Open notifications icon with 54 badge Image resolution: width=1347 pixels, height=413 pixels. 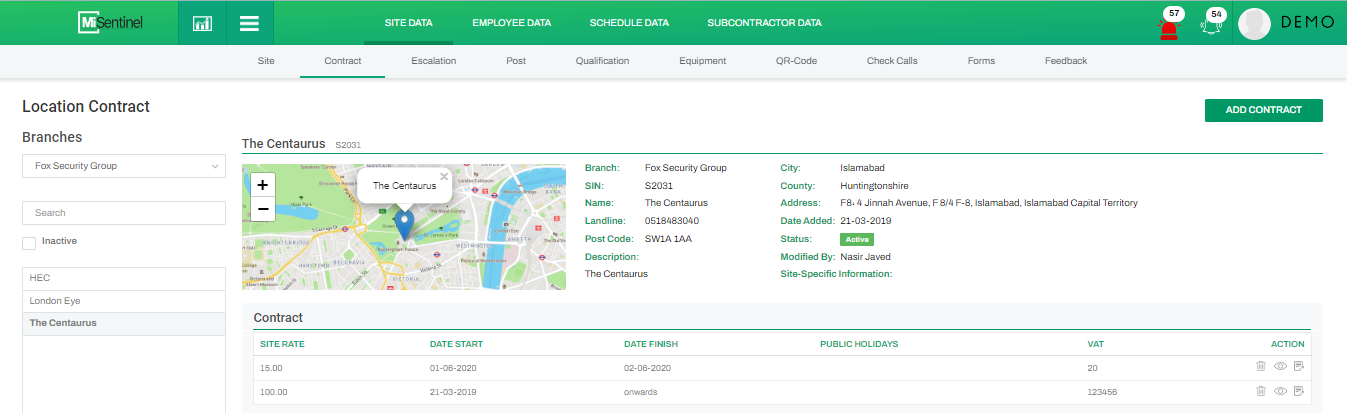pyautogui.click(x=1213, y=27)
